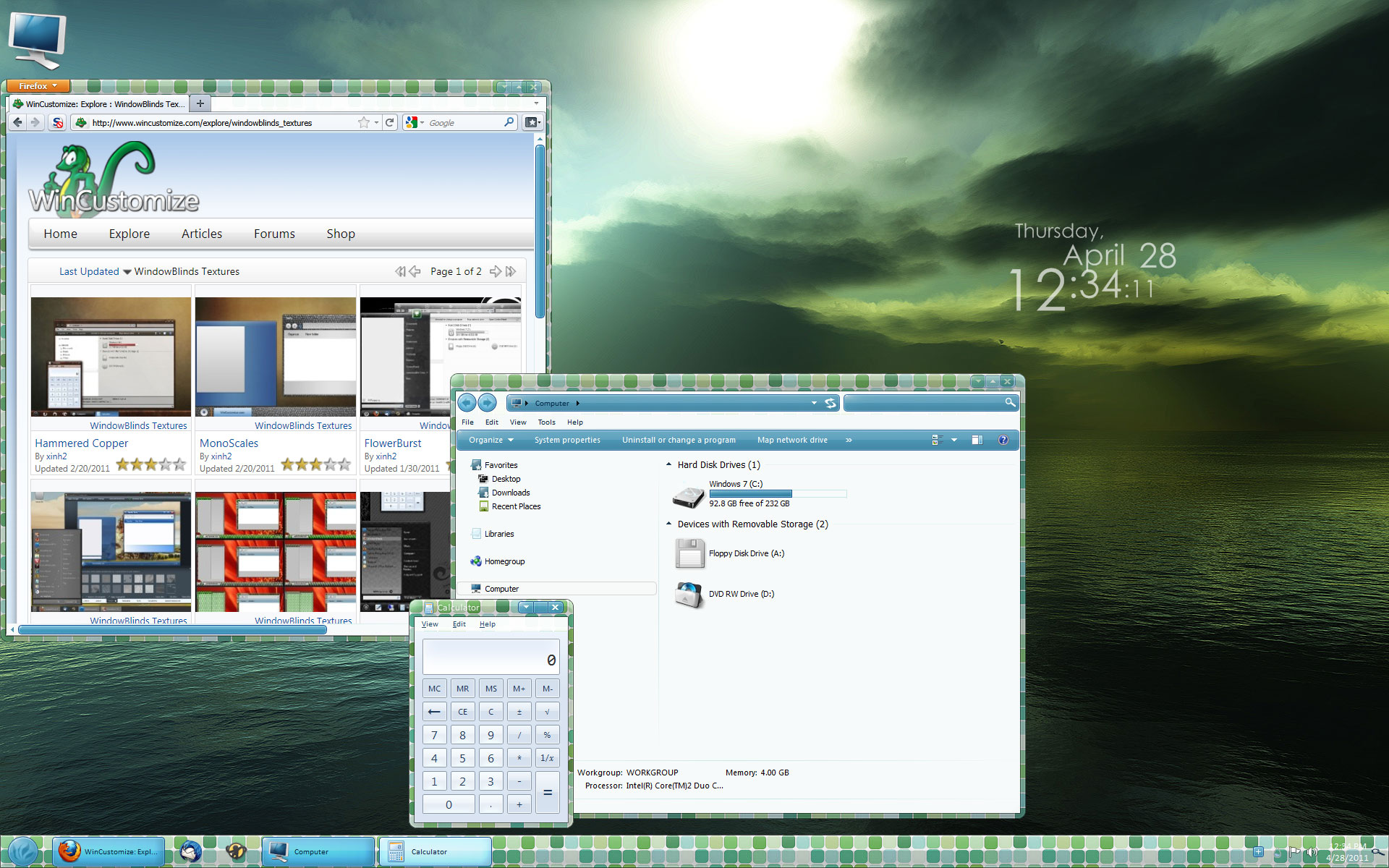Open the Calculator Help menu
The image size is (1389, 868).
point(488,624)
